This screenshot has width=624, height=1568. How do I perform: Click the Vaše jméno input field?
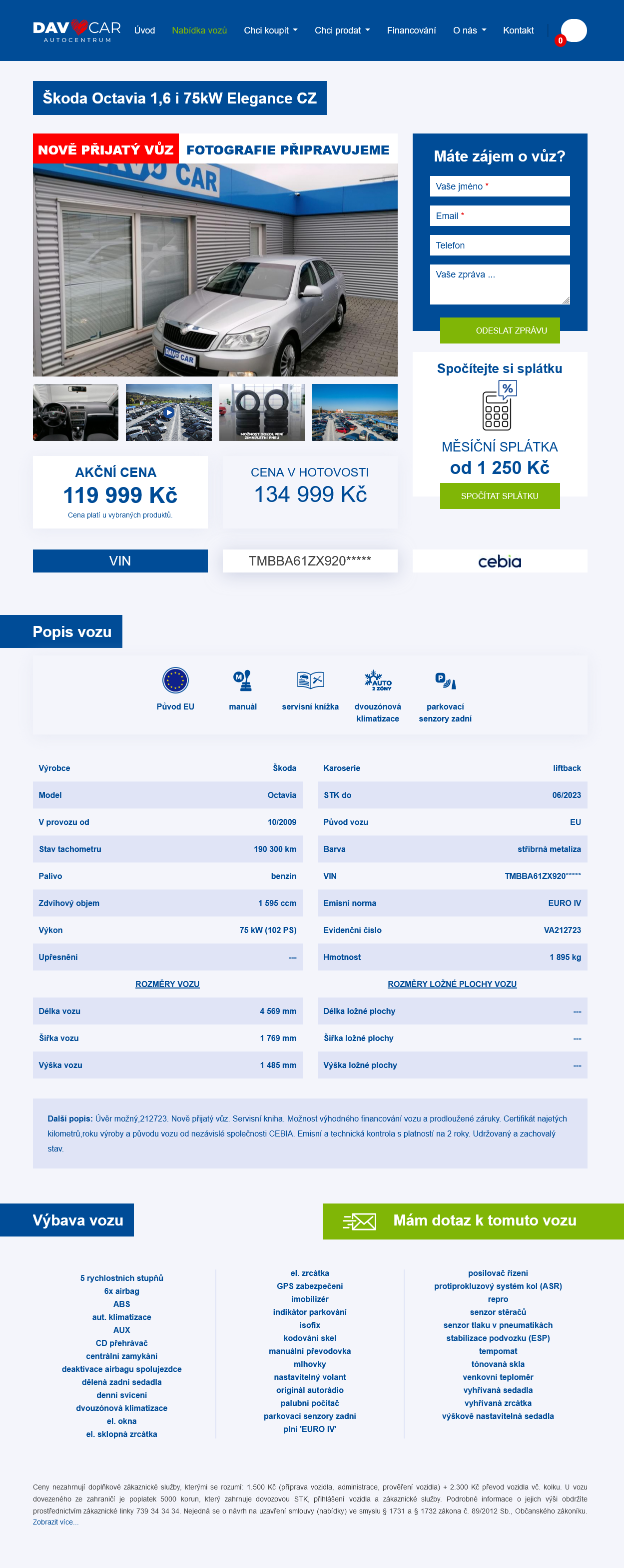click(x=500, y=186)
